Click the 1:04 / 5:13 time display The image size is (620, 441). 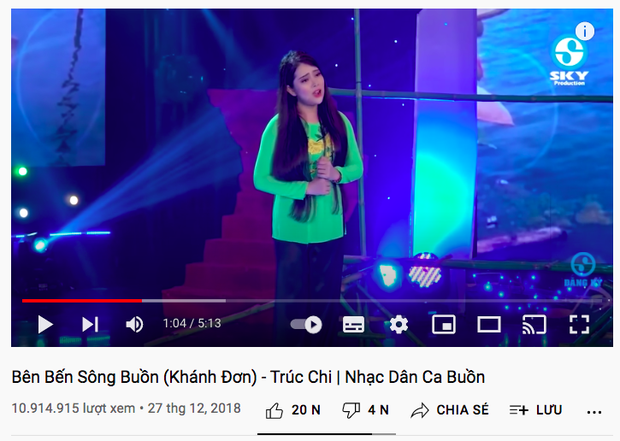(192, 323)
